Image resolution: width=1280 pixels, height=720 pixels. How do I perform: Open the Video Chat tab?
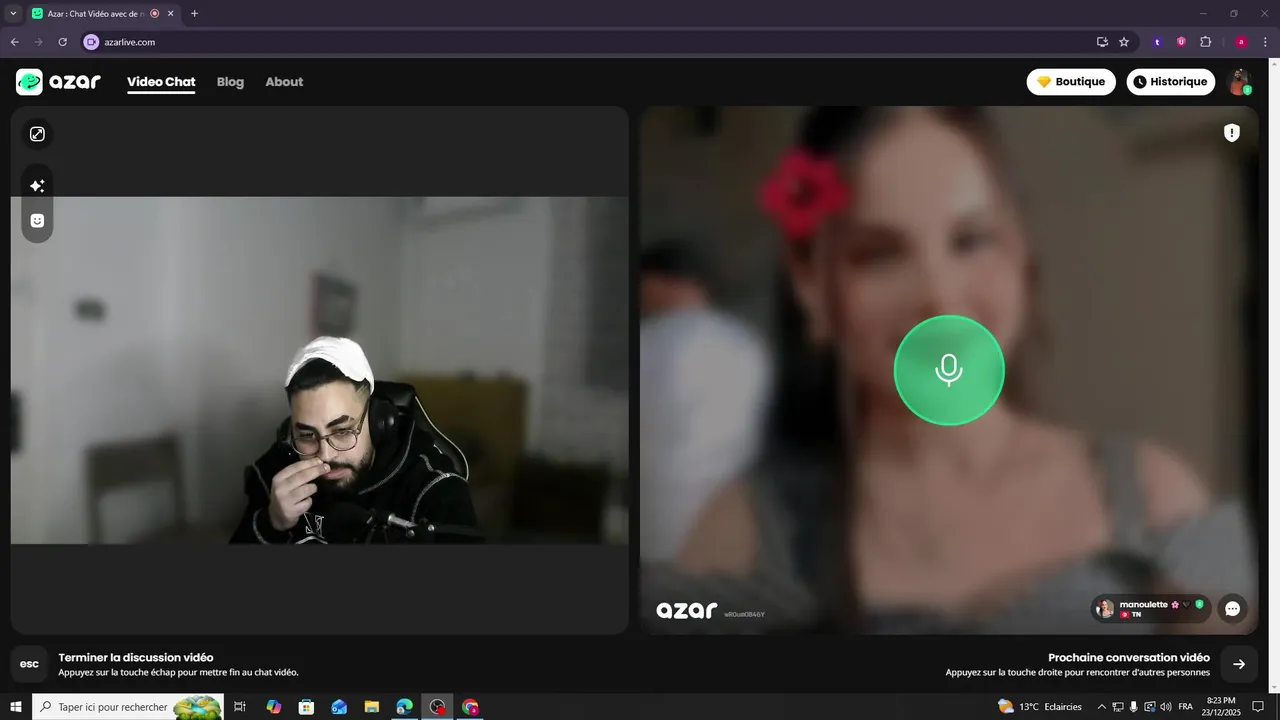tap(161, 82)
